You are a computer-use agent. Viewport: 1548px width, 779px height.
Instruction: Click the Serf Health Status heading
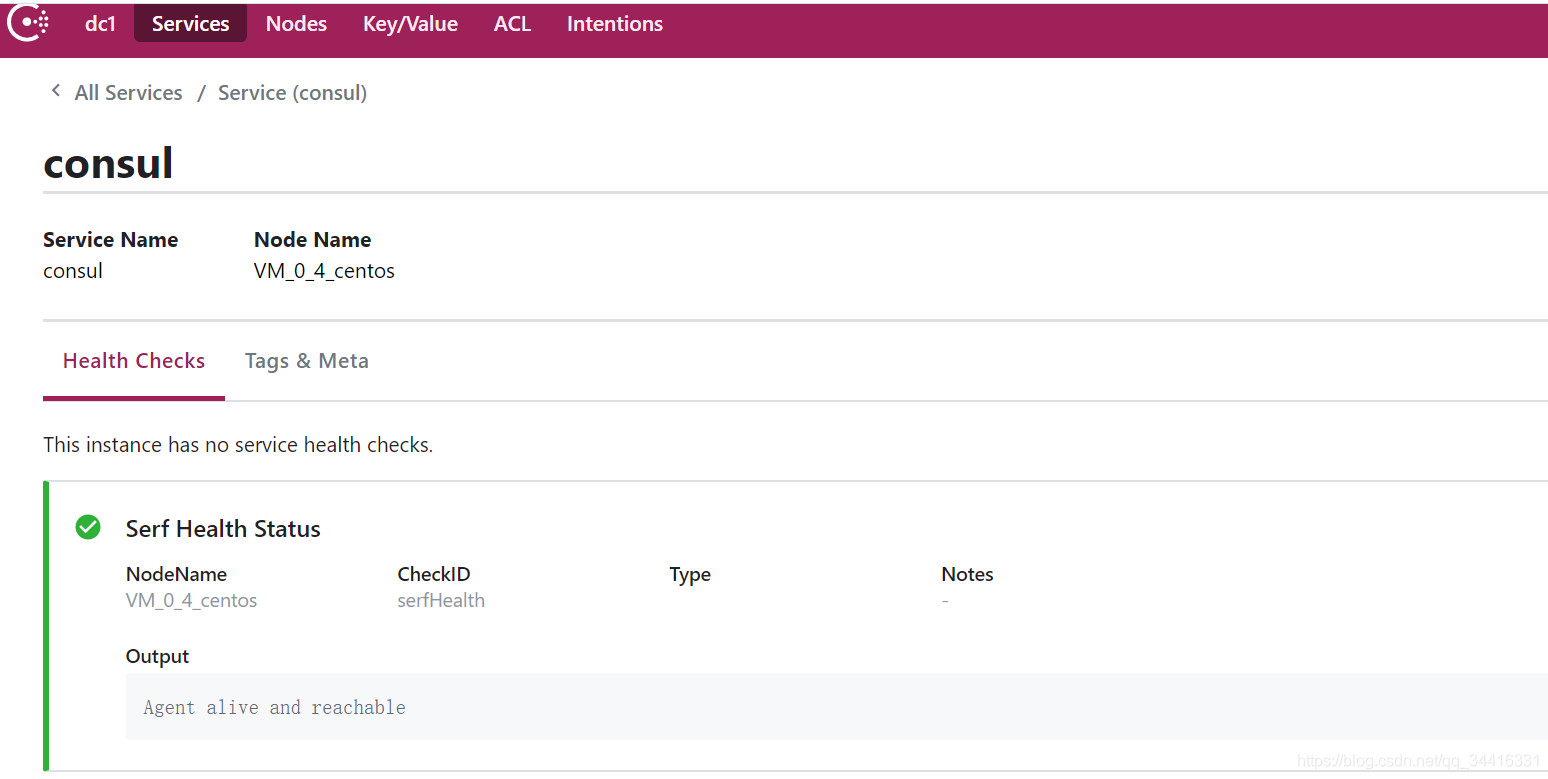[223, 529]
